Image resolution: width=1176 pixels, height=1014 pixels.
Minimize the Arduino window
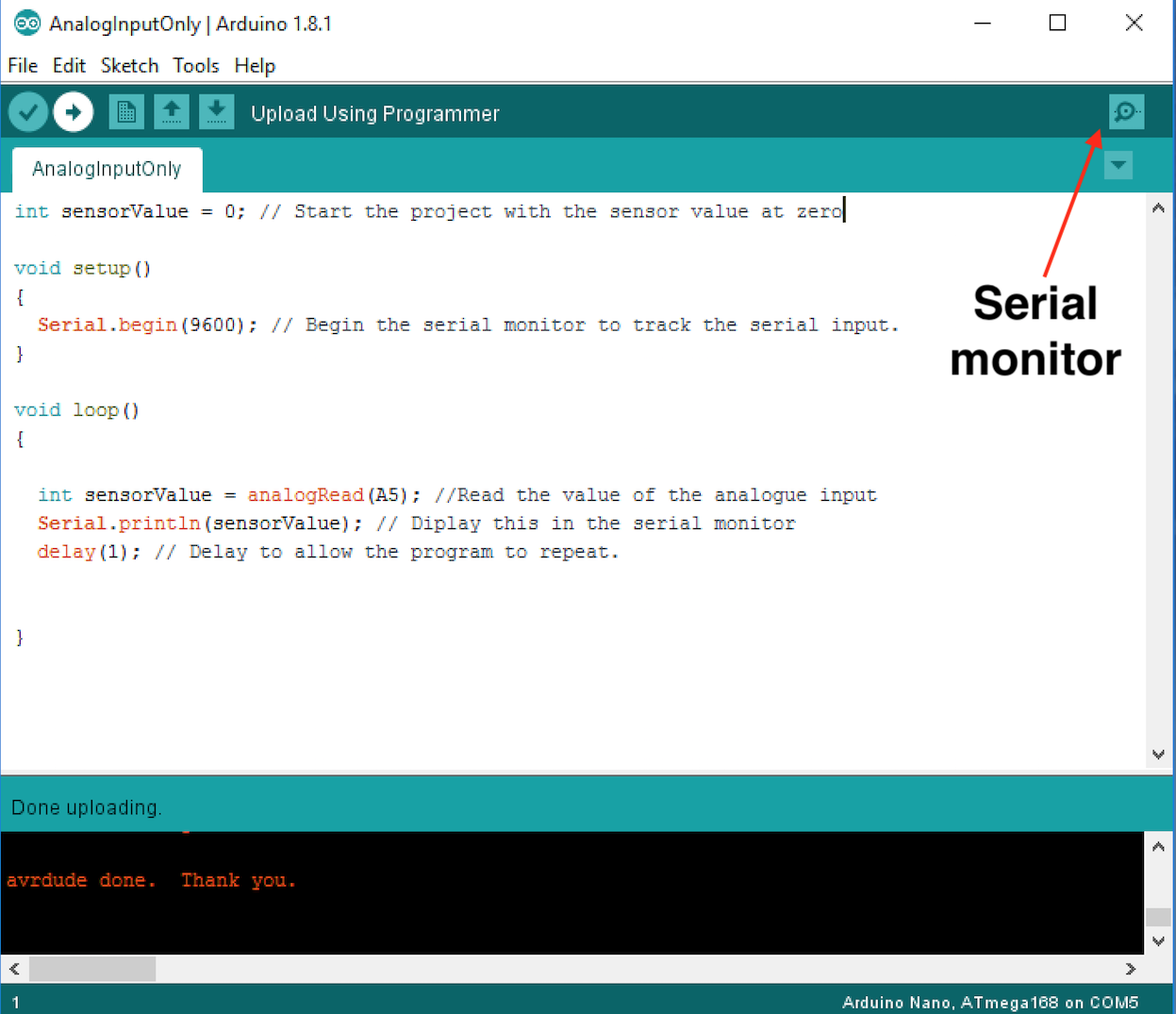(983, 23)
